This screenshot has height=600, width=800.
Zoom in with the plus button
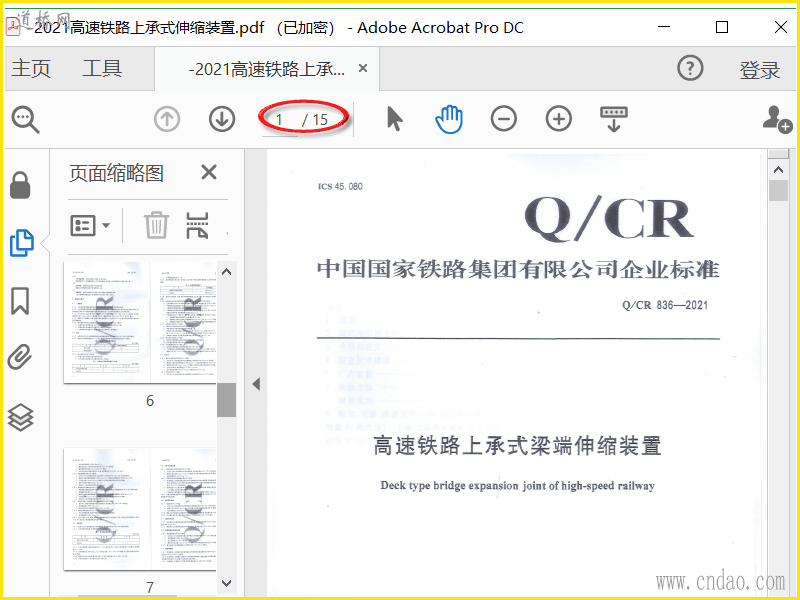tap(559, 119)
